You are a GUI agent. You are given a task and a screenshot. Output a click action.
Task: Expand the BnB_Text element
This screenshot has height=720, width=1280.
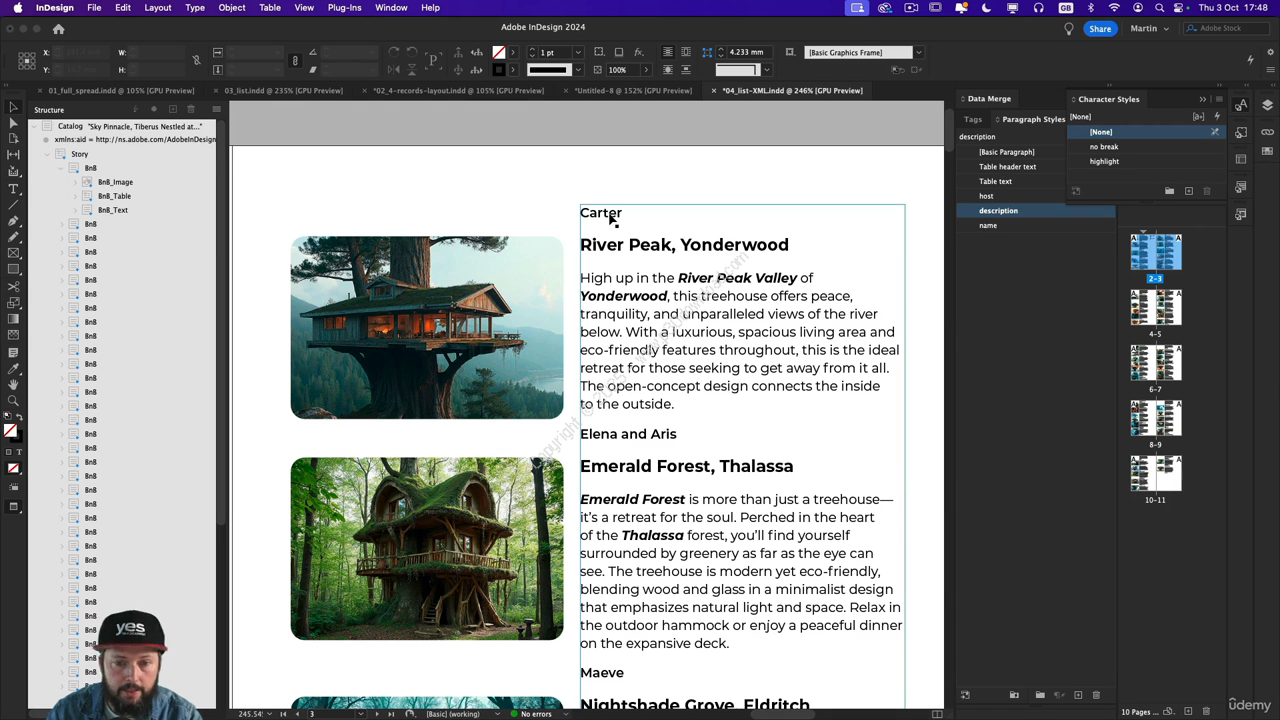(x=75, y=210)
